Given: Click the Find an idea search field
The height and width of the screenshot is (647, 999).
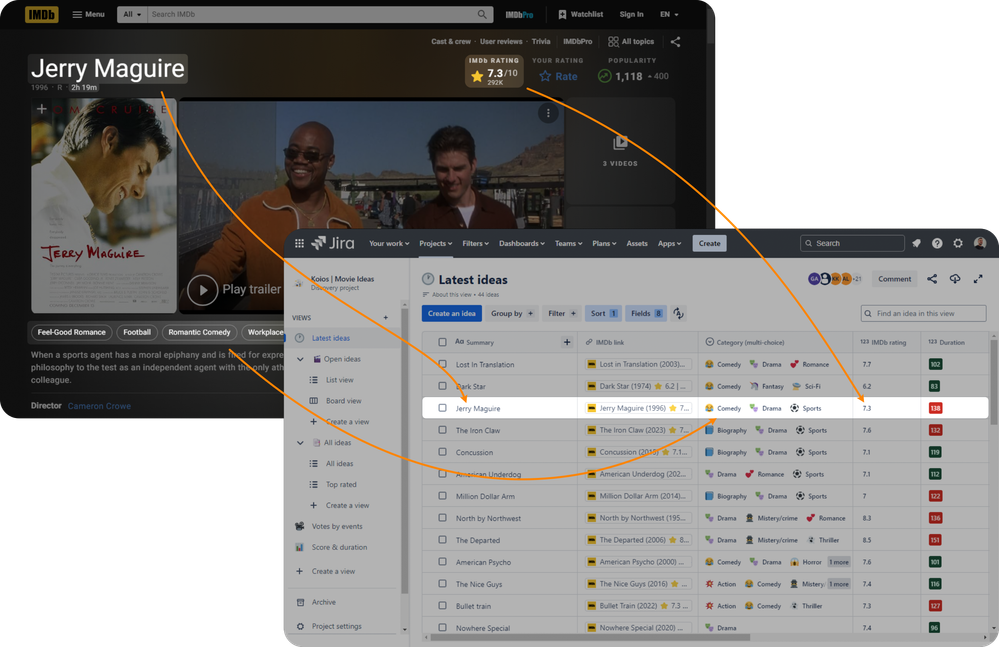Looking at the screenshot, I should (923, 313).
